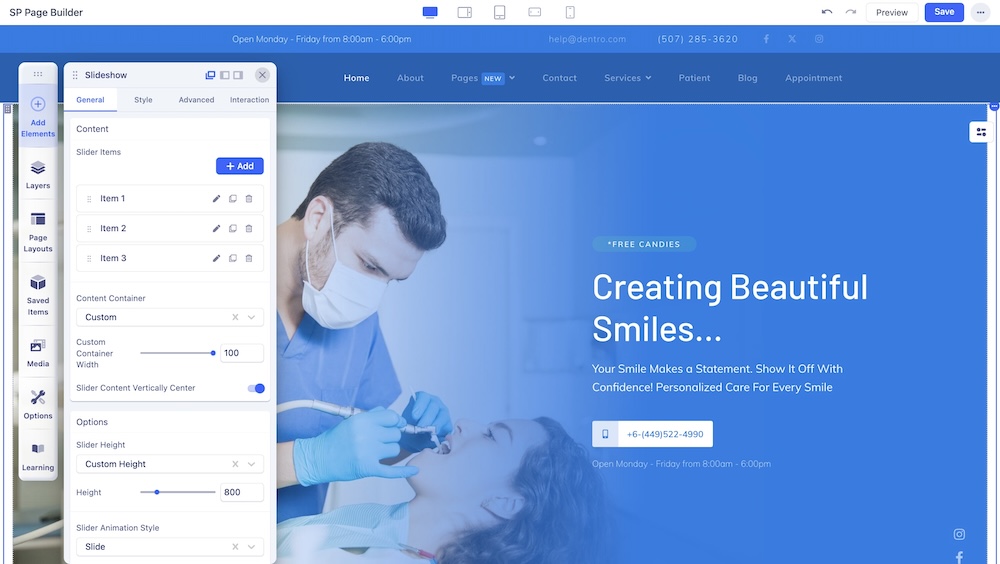Click the Custom Container Width input field
The image size is (1000, 564).
(241, 353)
